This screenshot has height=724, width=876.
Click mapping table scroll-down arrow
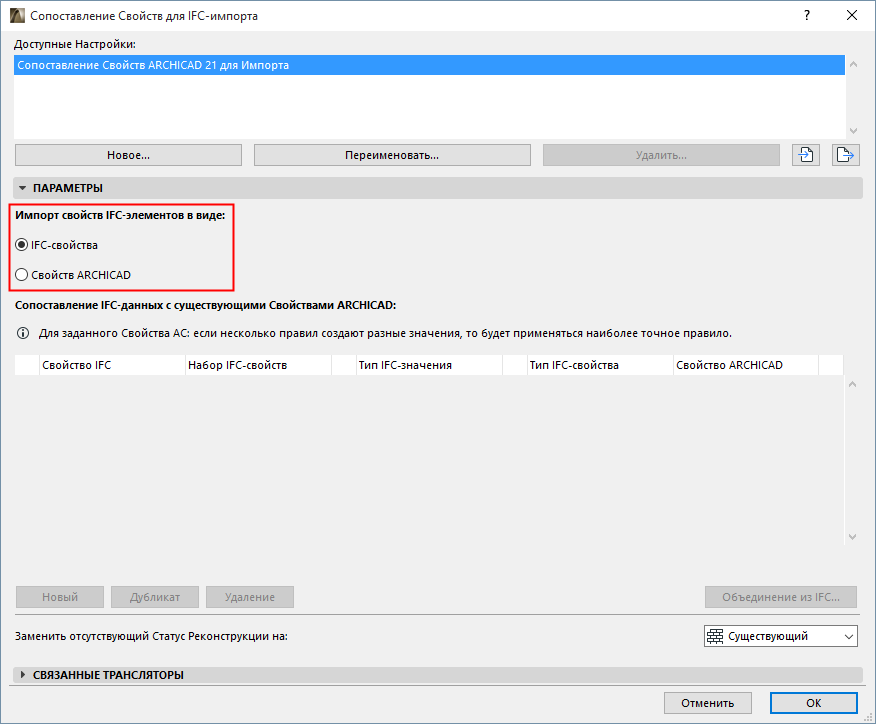(x=853, y=537)
